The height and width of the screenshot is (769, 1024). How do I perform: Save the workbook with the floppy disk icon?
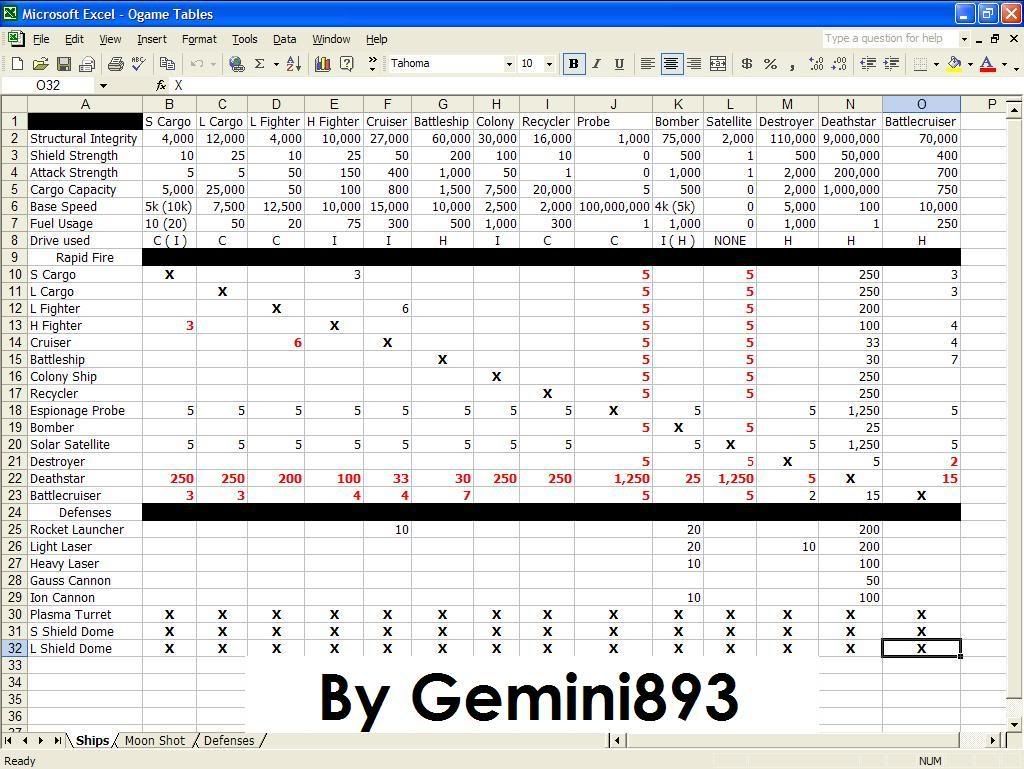[64, 63]
